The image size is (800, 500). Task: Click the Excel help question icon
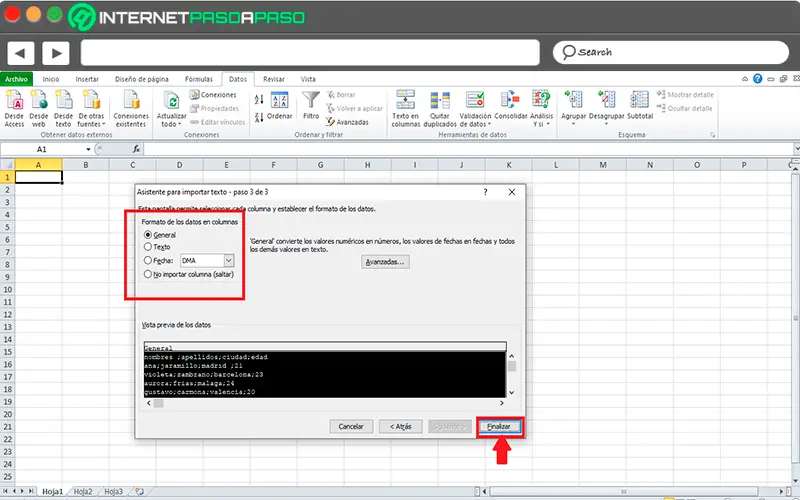click(x=758, y=79)
